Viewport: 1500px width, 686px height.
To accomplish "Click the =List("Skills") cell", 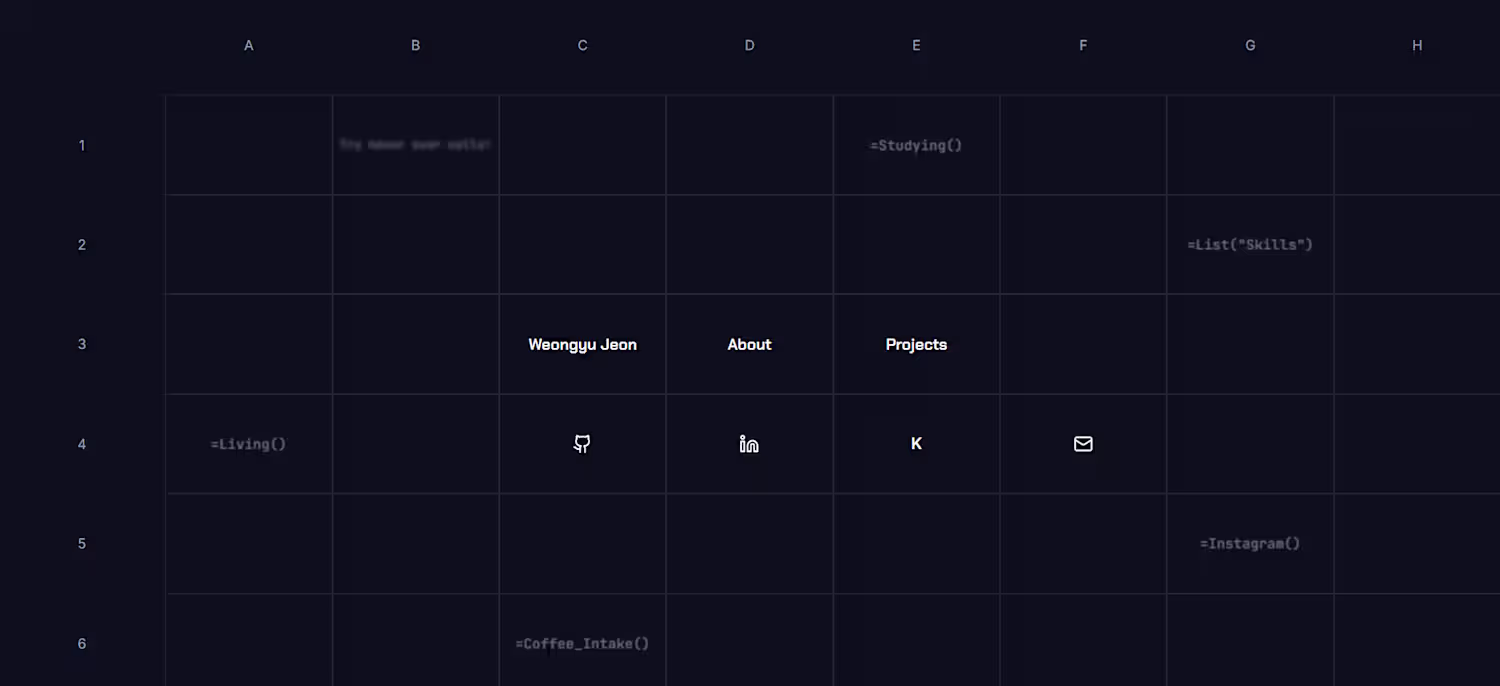I will point(1250,244).
